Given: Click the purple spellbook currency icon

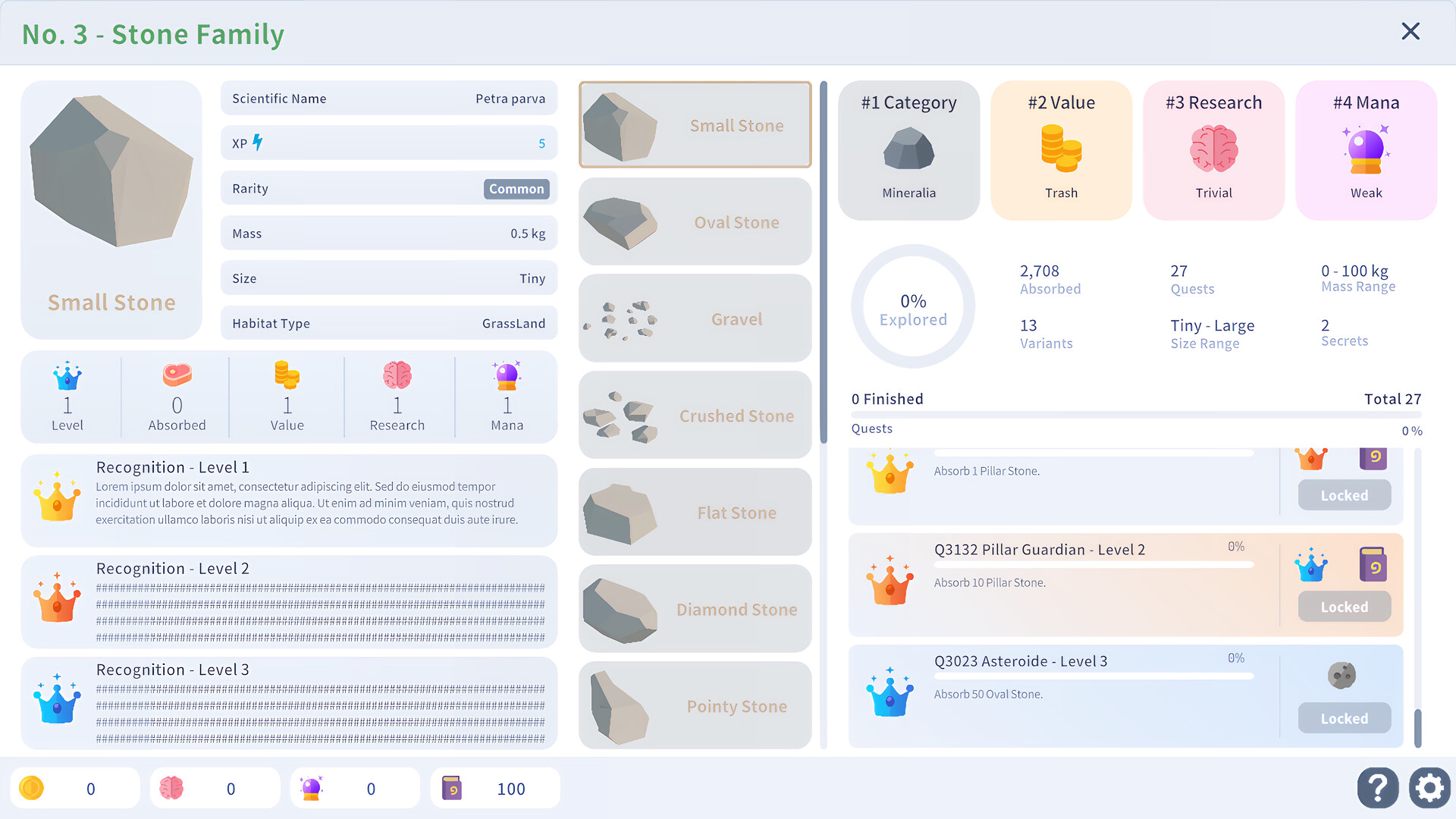Looking at the screenshot, I should click(x=452, y=789).
